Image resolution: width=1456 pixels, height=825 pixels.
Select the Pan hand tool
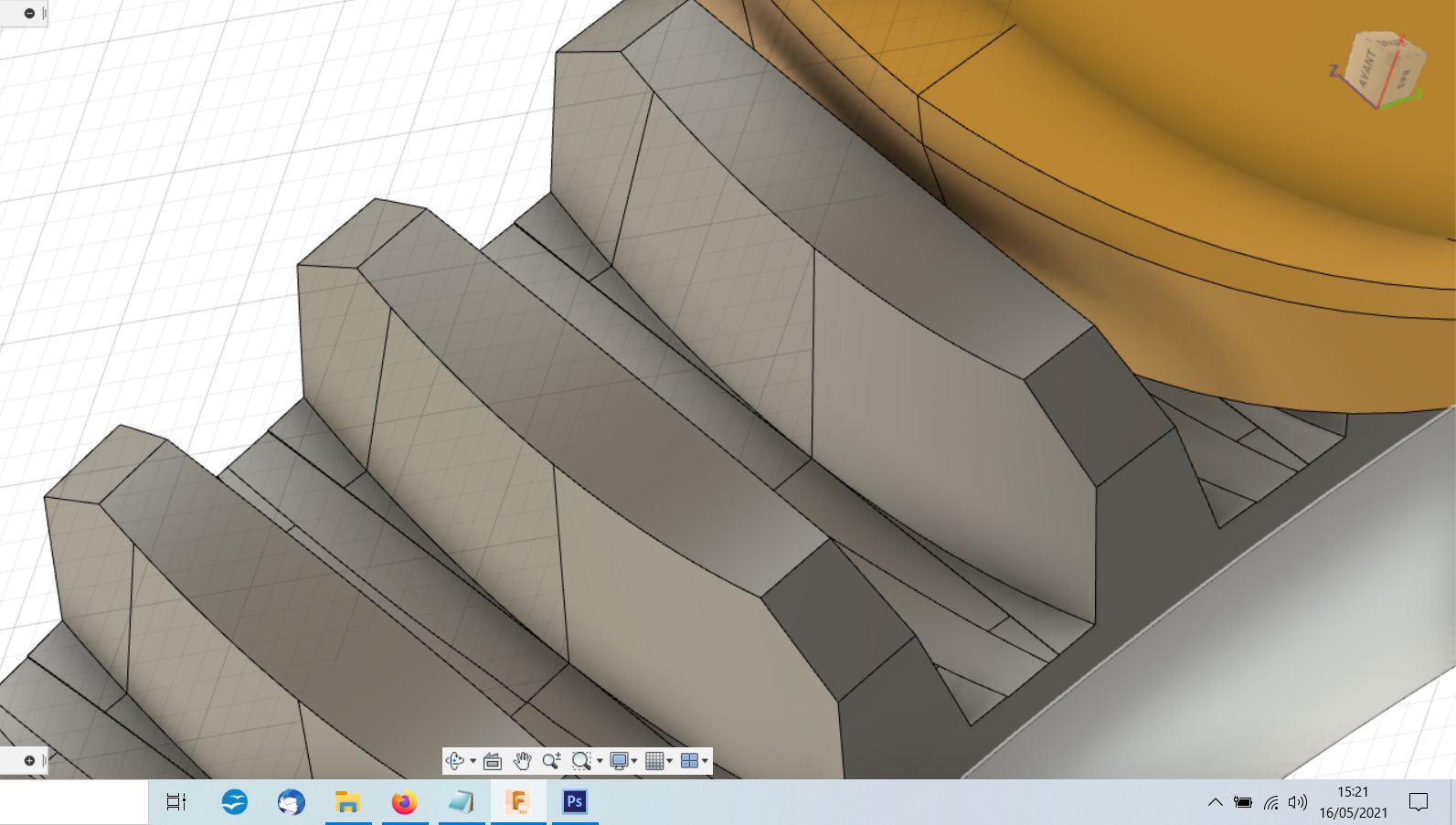click(x=522, y=760)
